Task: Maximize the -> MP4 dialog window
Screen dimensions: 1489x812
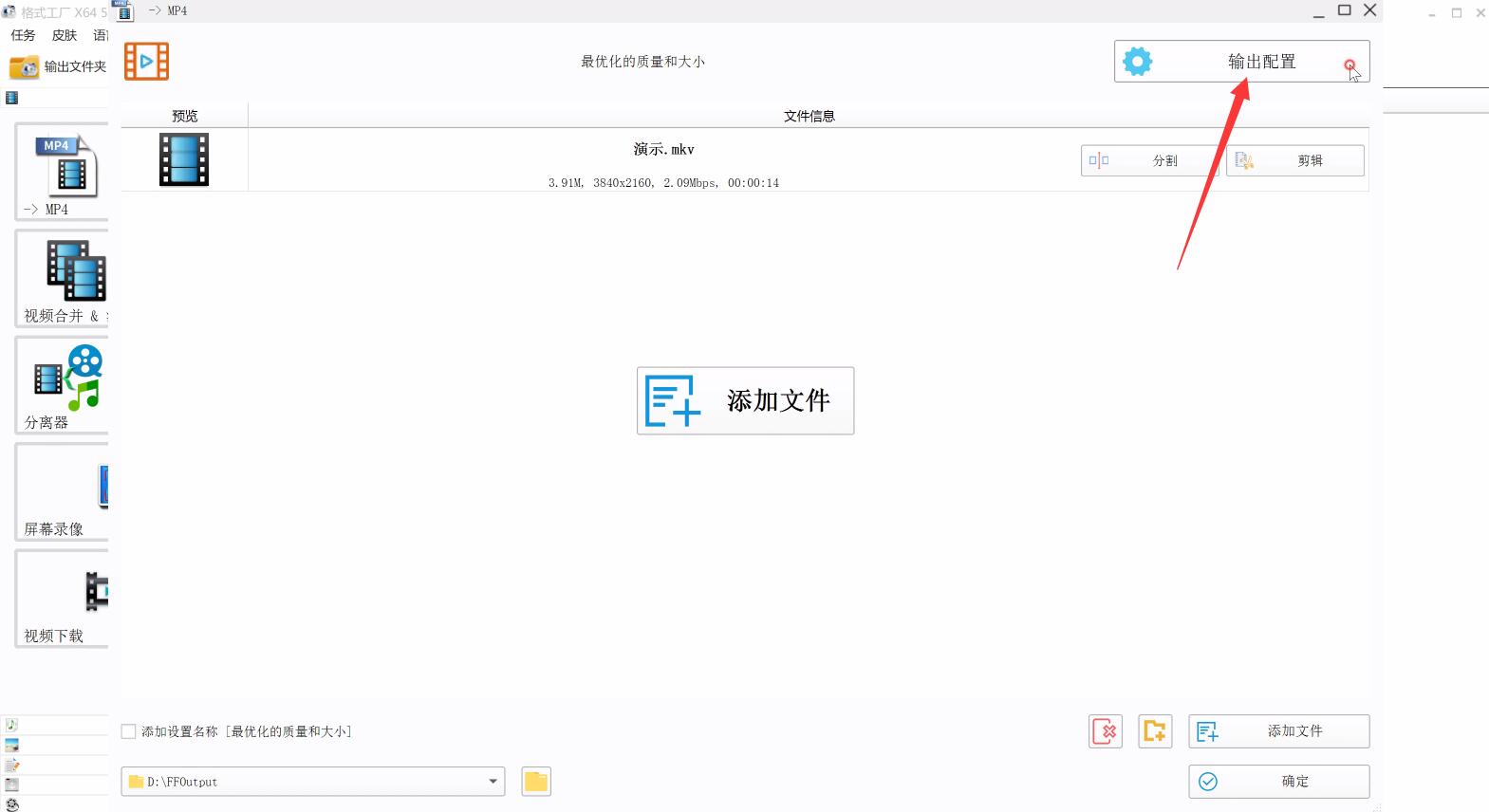Action: (x=1345, y=10)
